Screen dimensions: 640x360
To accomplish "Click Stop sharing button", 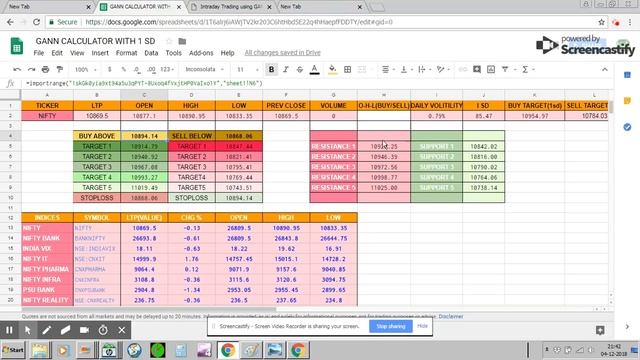I will click(x=391, y=326).
